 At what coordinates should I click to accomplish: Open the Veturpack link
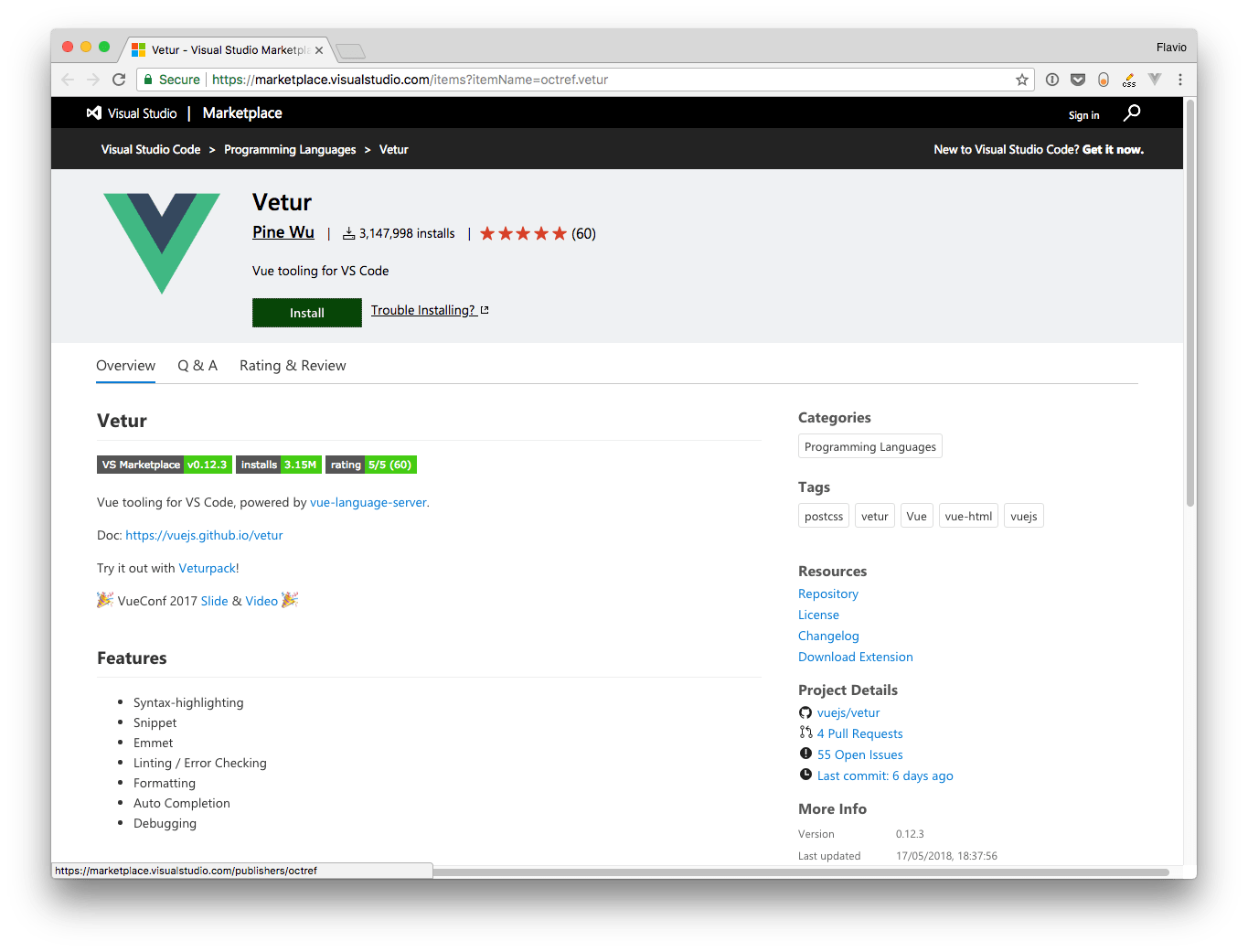[208, 568]
